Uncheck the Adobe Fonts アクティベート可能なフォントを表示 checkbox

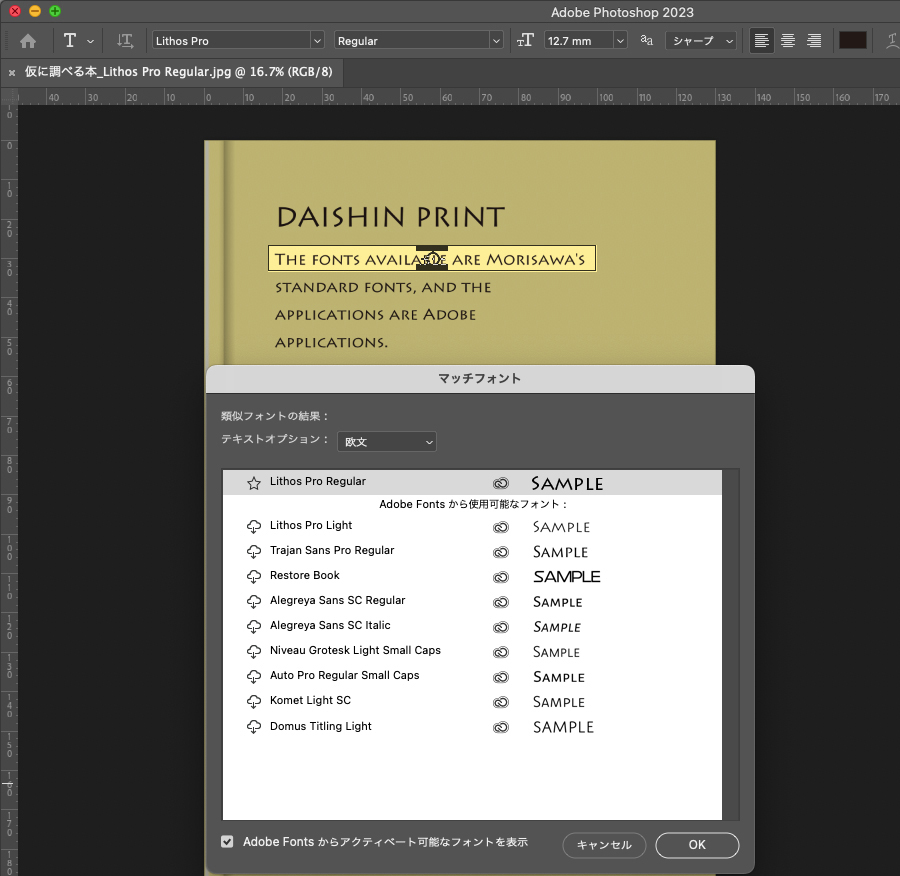227,842
